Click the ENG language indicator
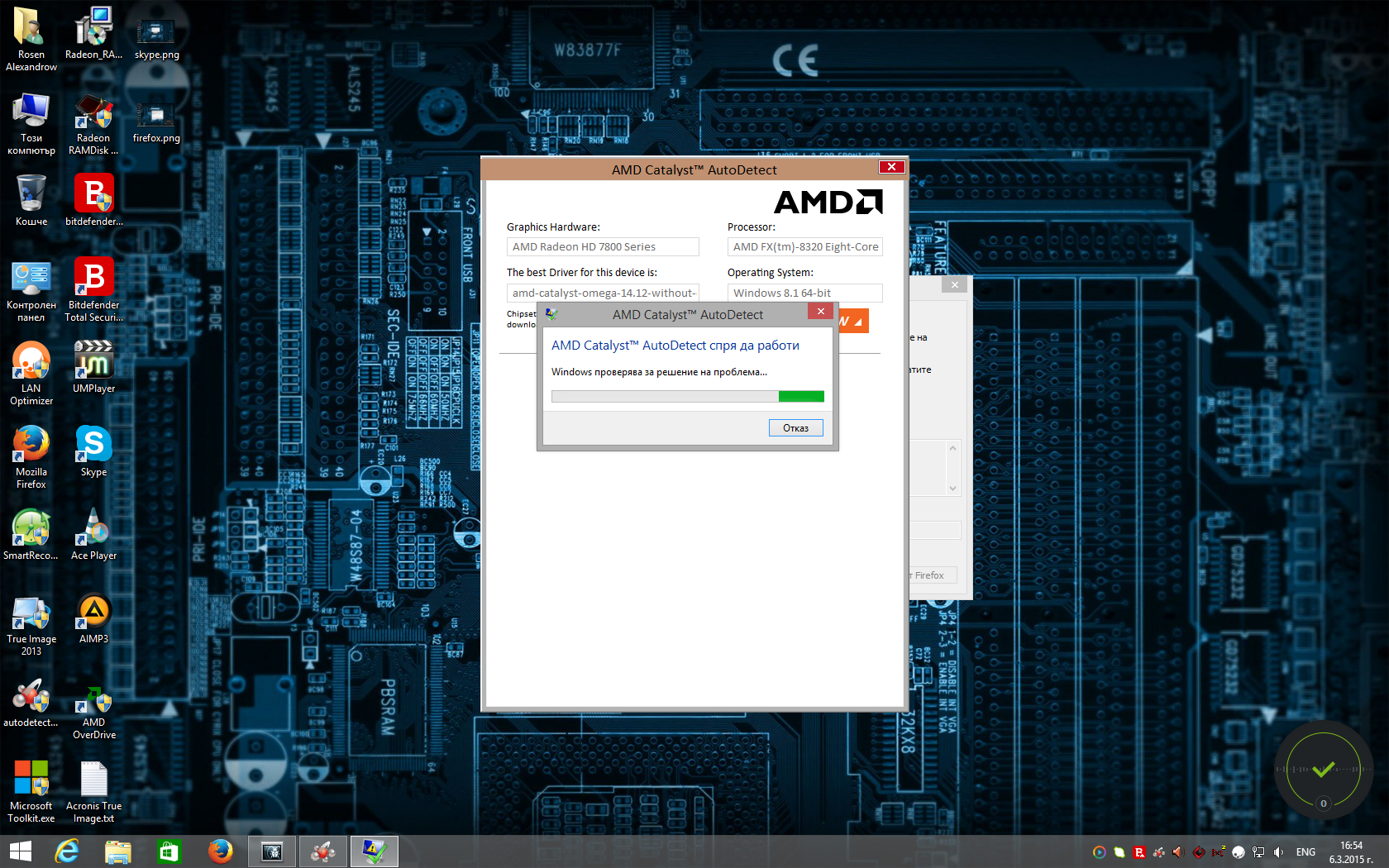 click(x=1305, y=852)
